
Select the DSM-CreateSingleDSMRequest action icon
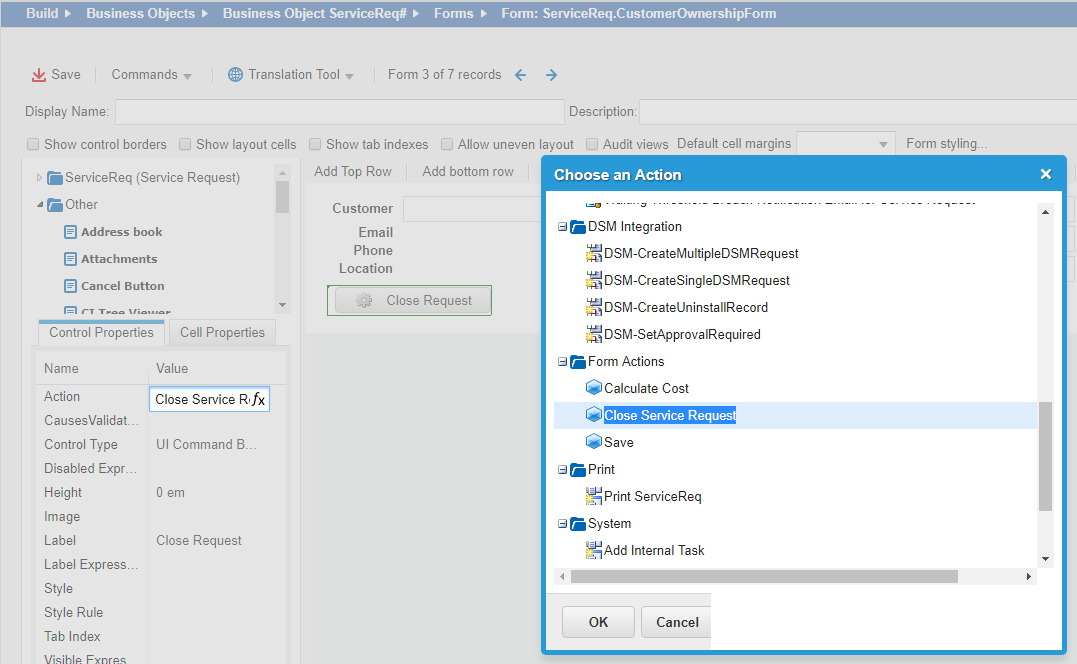point(595,281)
